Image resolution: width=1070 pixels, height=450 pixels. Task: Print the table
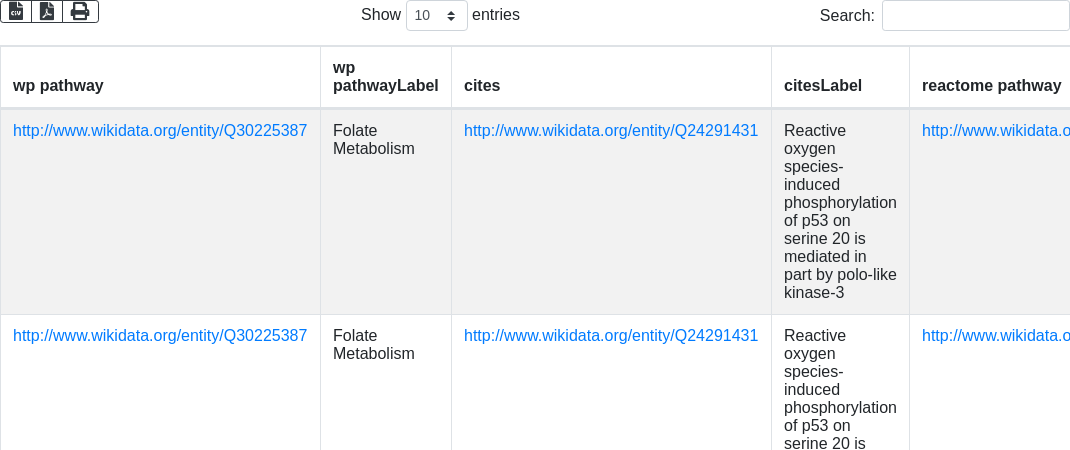pos(80,11)
